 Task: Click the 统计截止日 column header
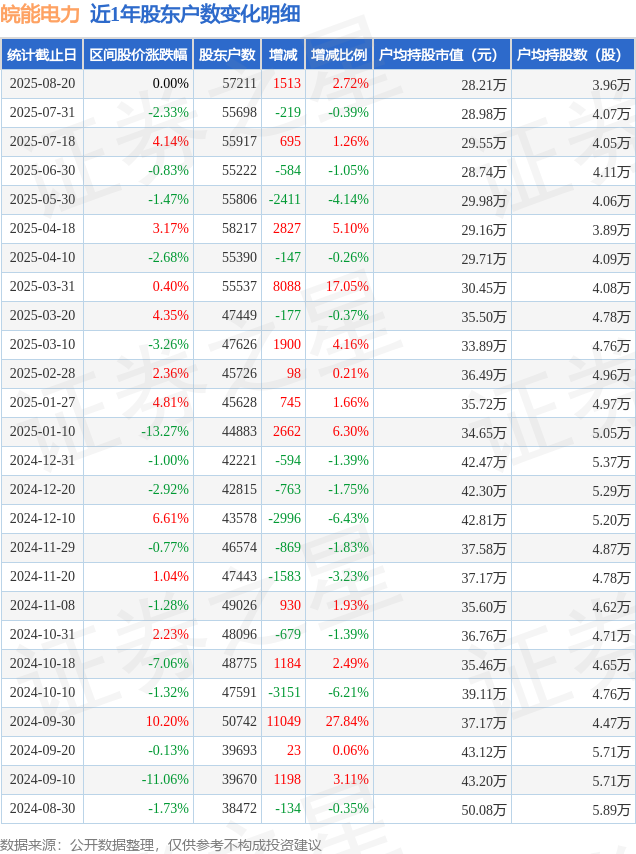tap(42, 54)
